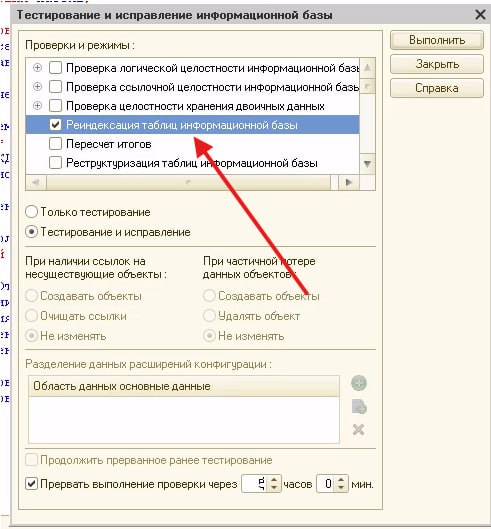
Task: Select the Только тестирование radio button
Action: pos(31,212)
